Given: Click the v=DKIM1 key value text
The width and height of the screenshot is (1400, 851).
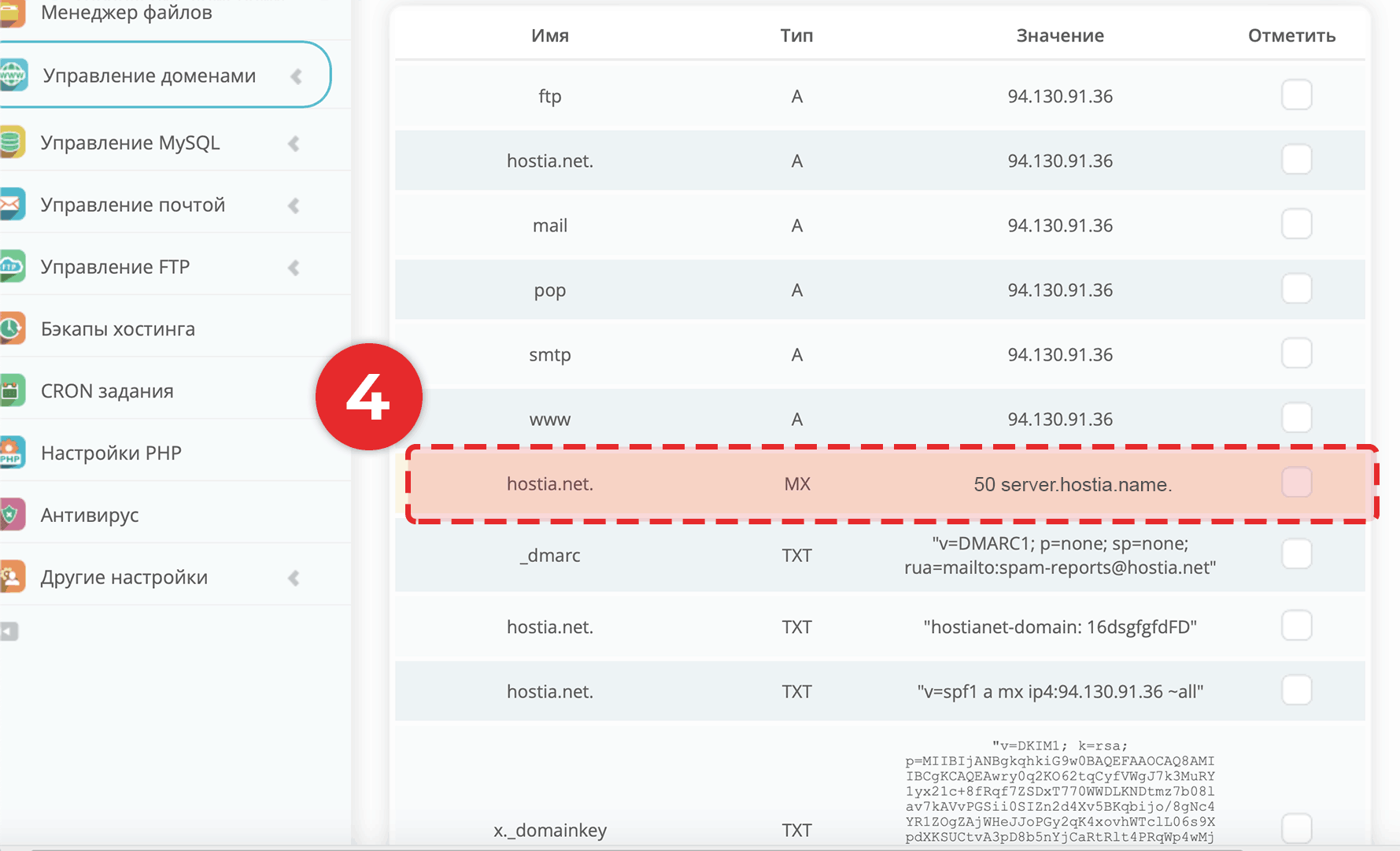Looking at the screenshot, I should (1060, 791).
